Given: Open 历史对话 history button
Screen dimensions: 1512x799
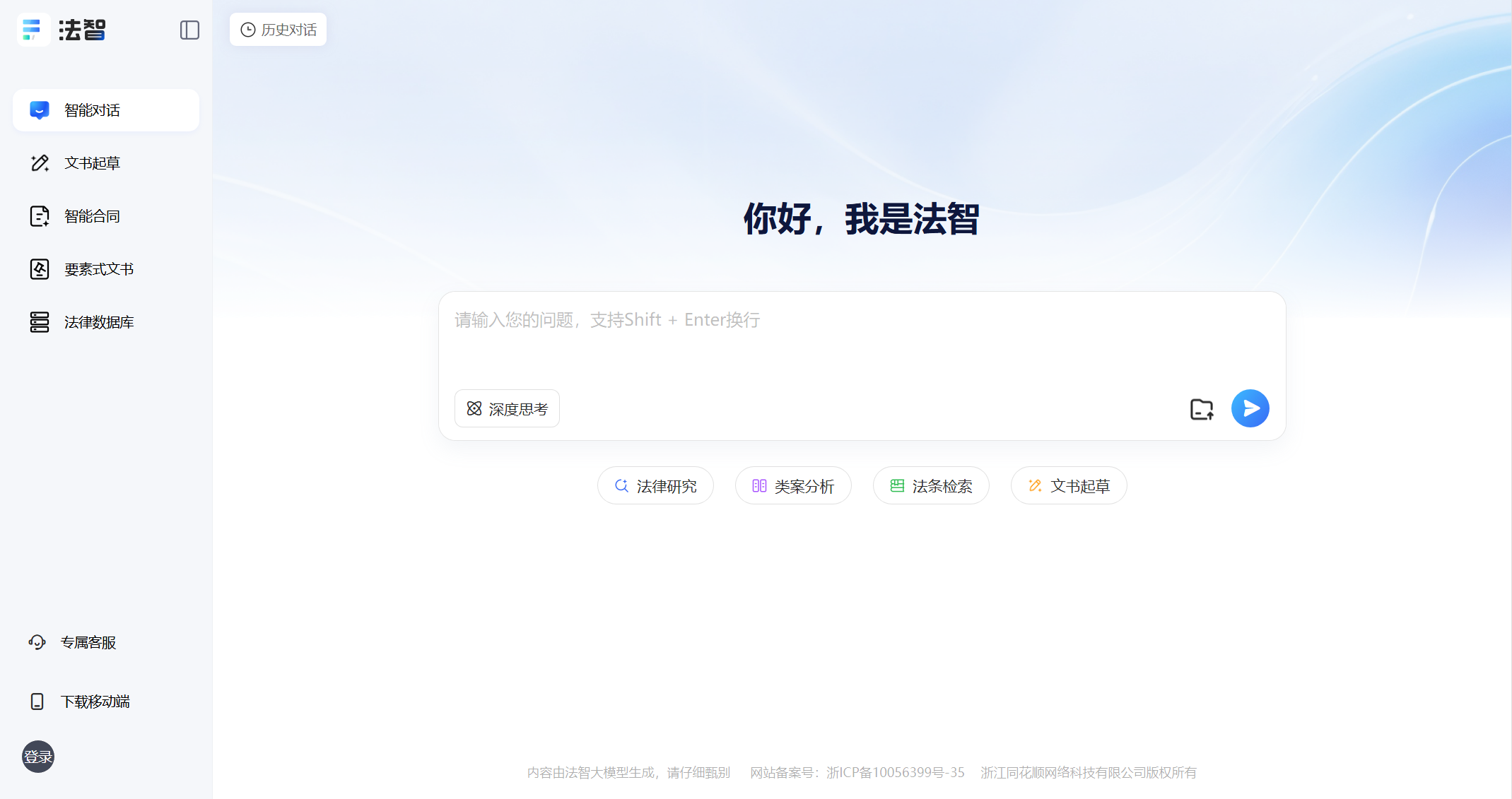Looking at the screenshot, I should point(278,30).
